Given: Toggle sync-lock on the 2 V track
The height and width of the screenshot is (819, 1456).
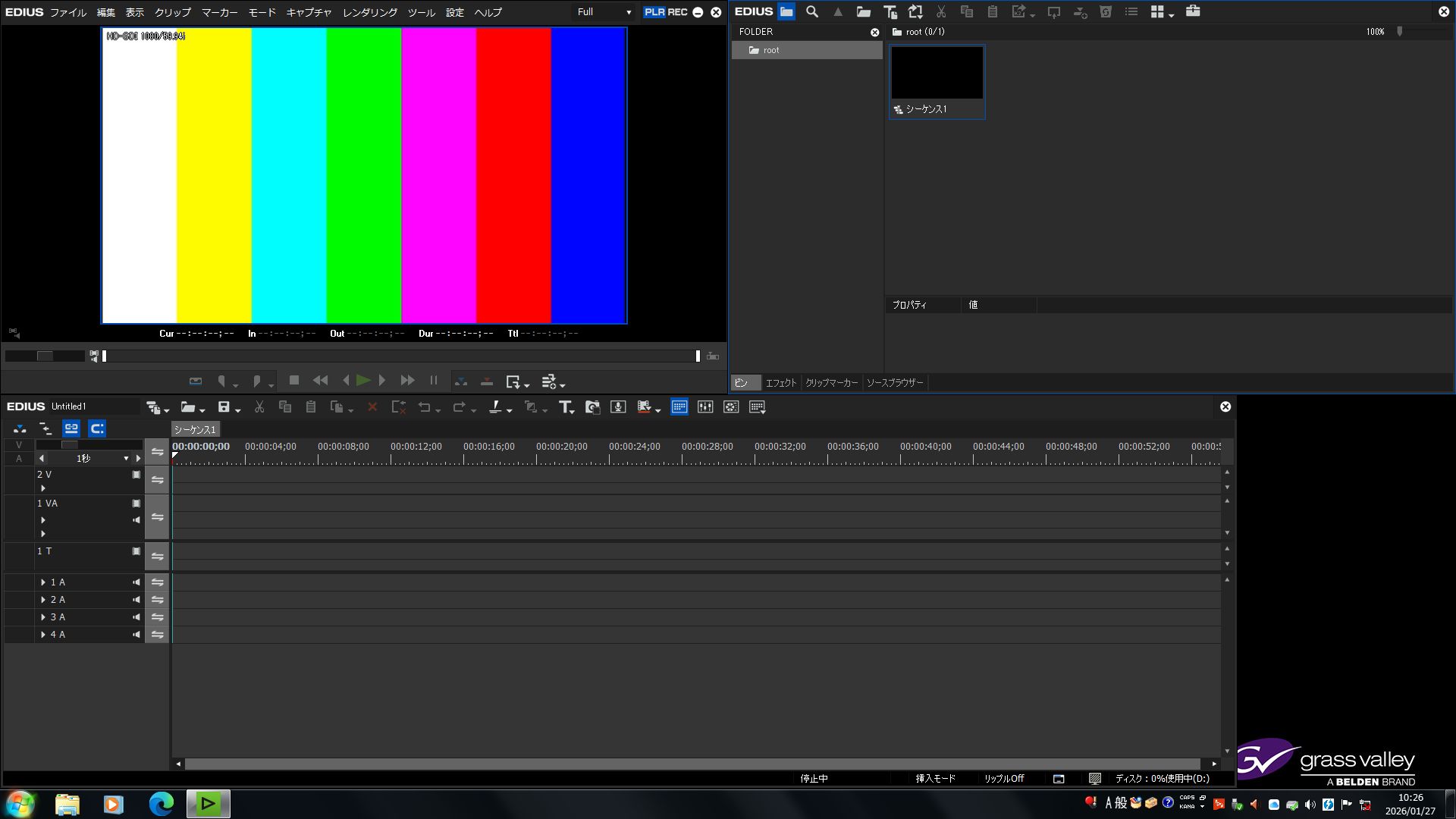Looking at the screenshot, I should click(157, 480).
